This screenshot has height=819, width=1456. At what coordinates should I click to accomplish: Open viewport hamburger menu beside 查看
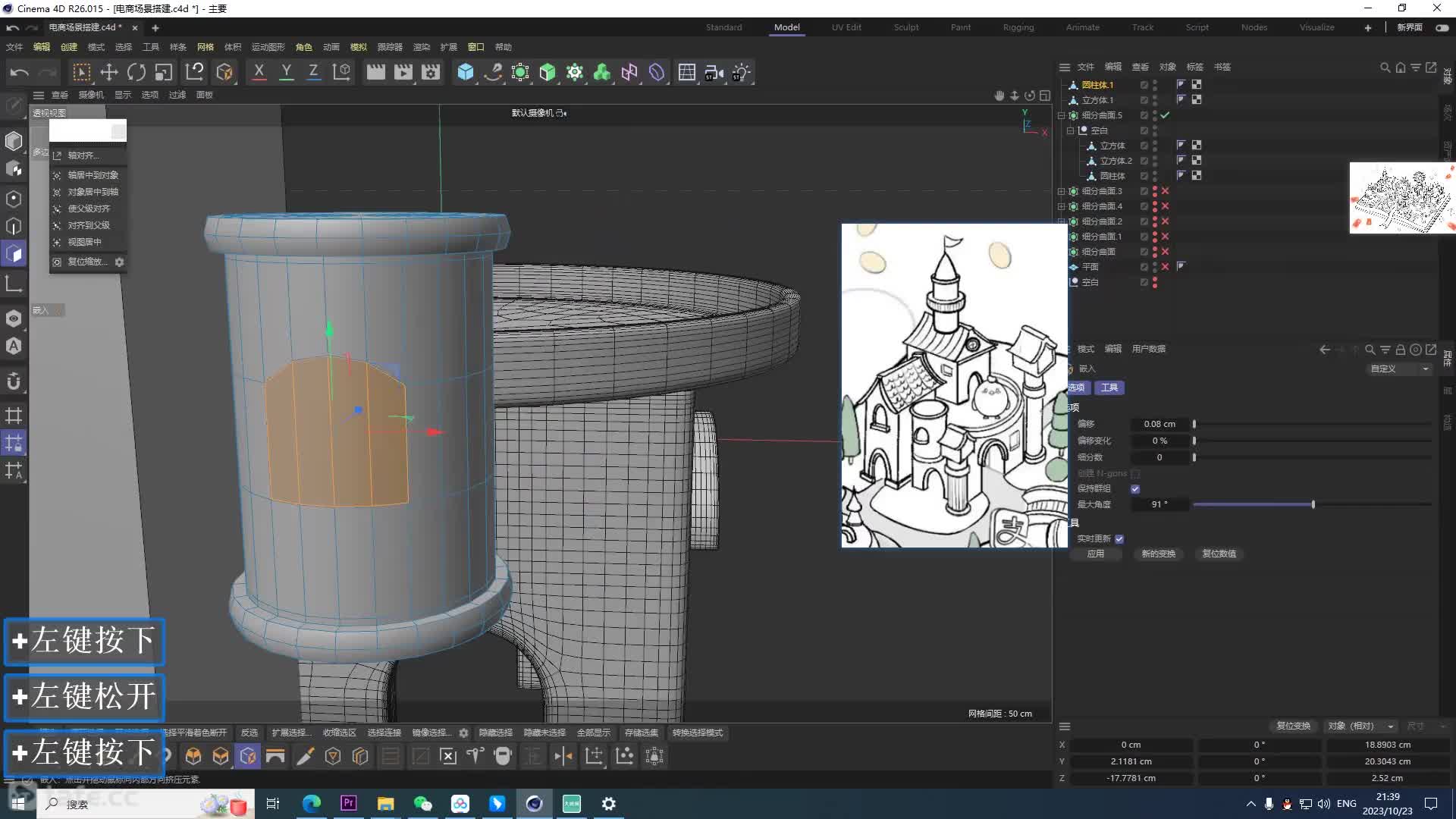39,96
